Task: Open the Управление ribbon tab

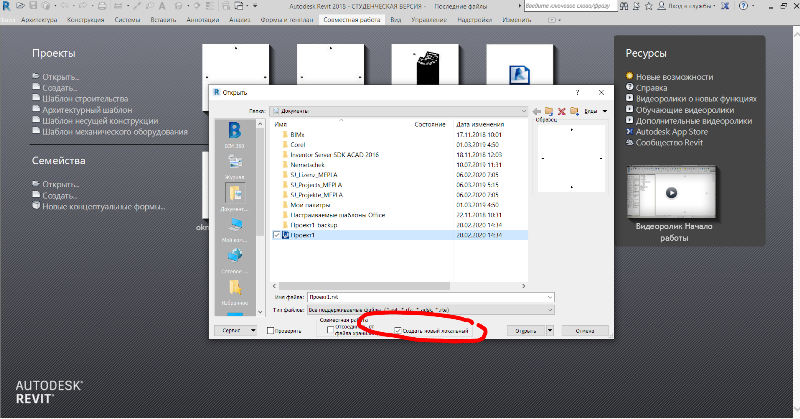Action: [429, 19]
